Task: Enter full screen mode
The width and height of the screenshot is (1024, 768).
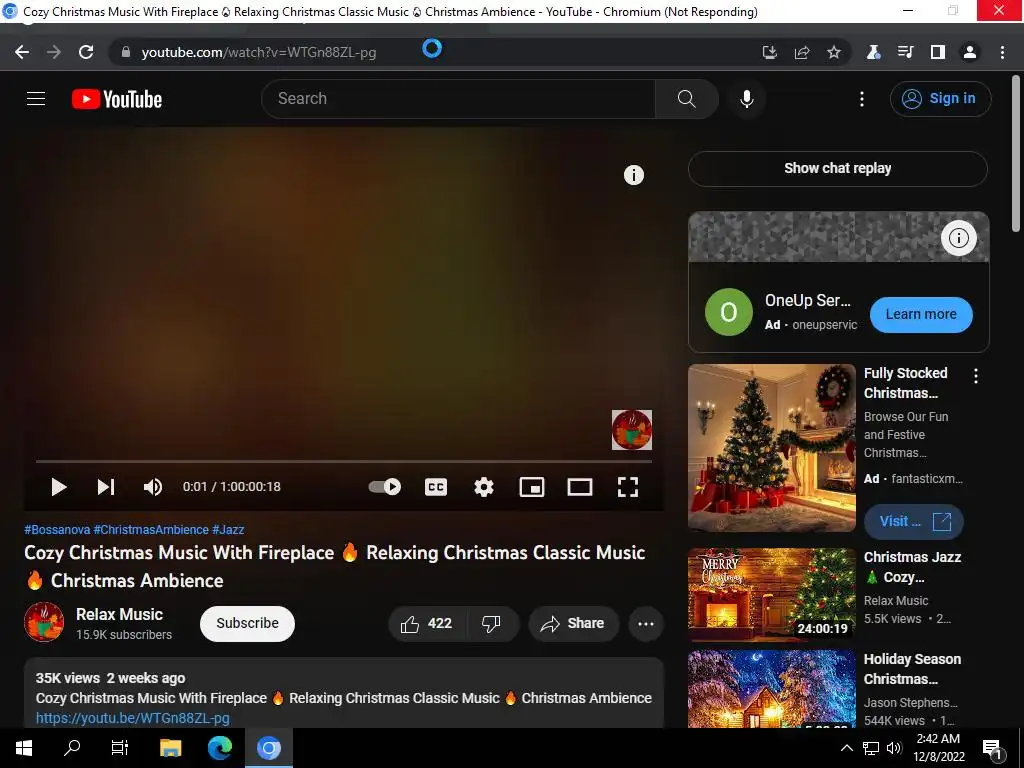Action: click(x=628, y=487)
